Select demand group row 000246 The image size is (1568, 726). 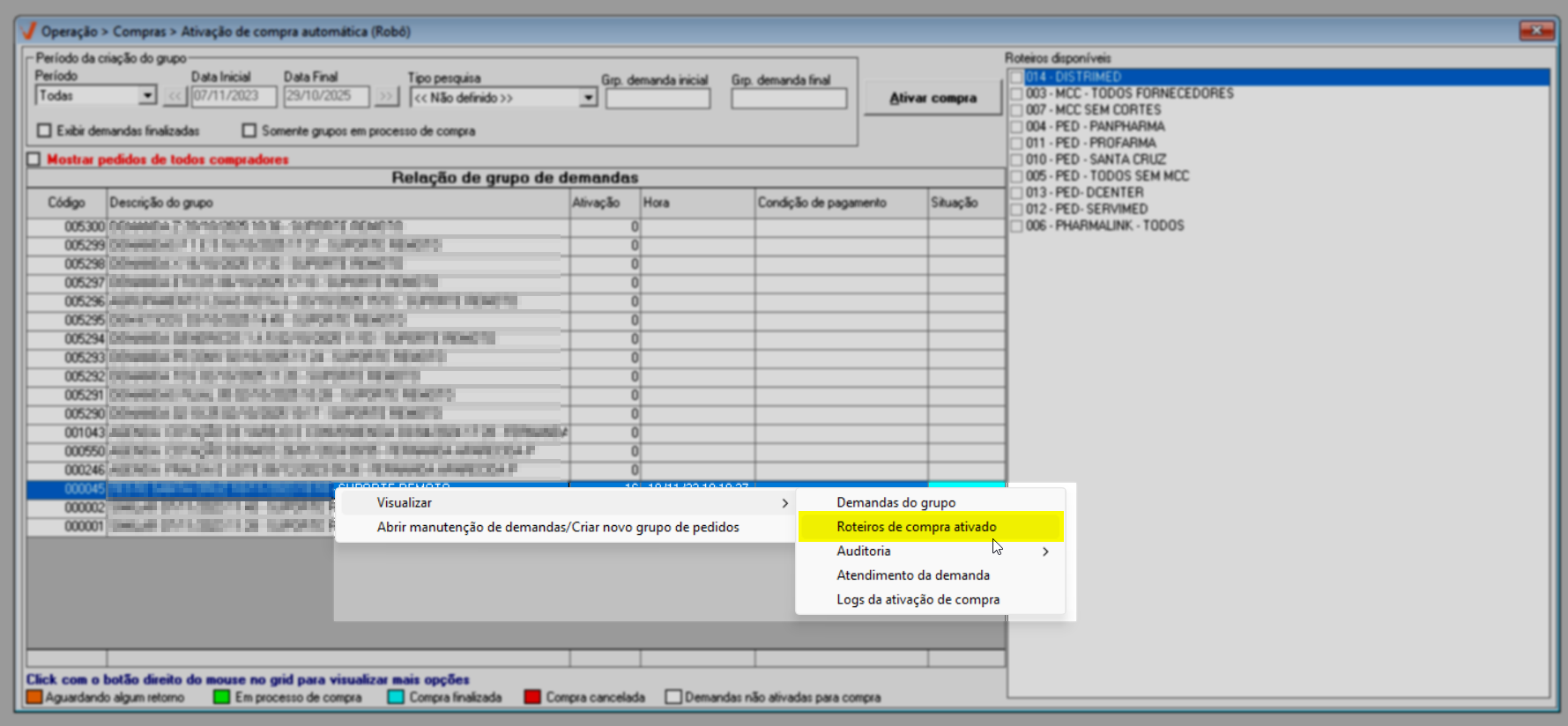pyautogui.click(x=516, y=470)
